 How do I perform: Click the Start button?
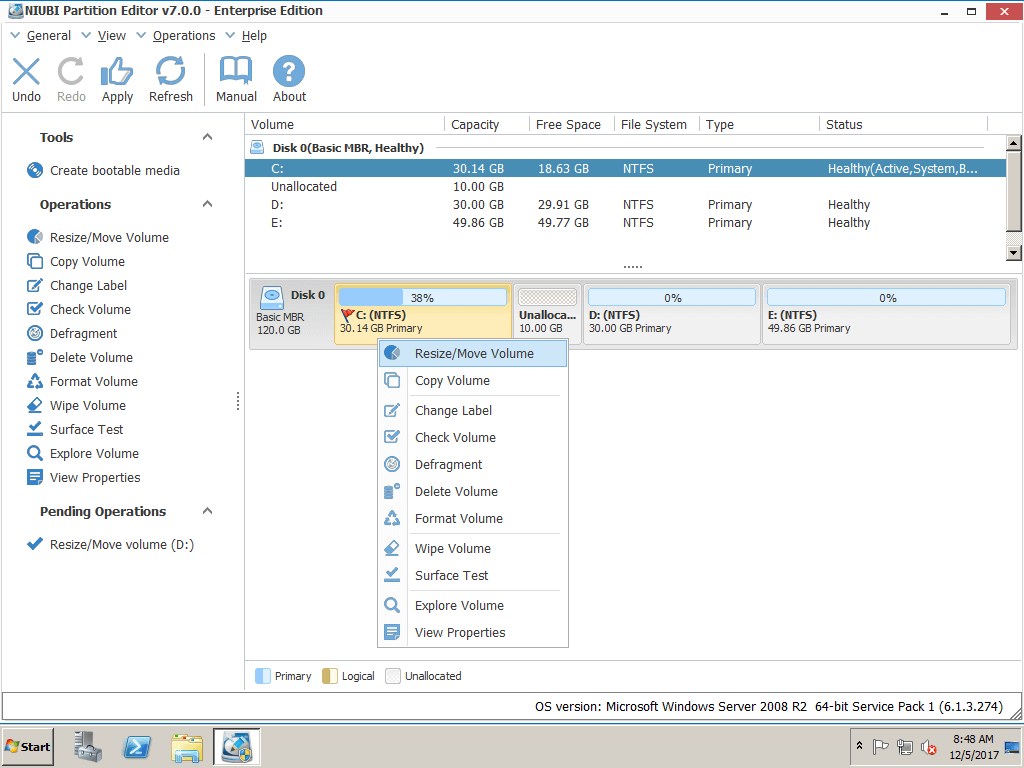28,746
